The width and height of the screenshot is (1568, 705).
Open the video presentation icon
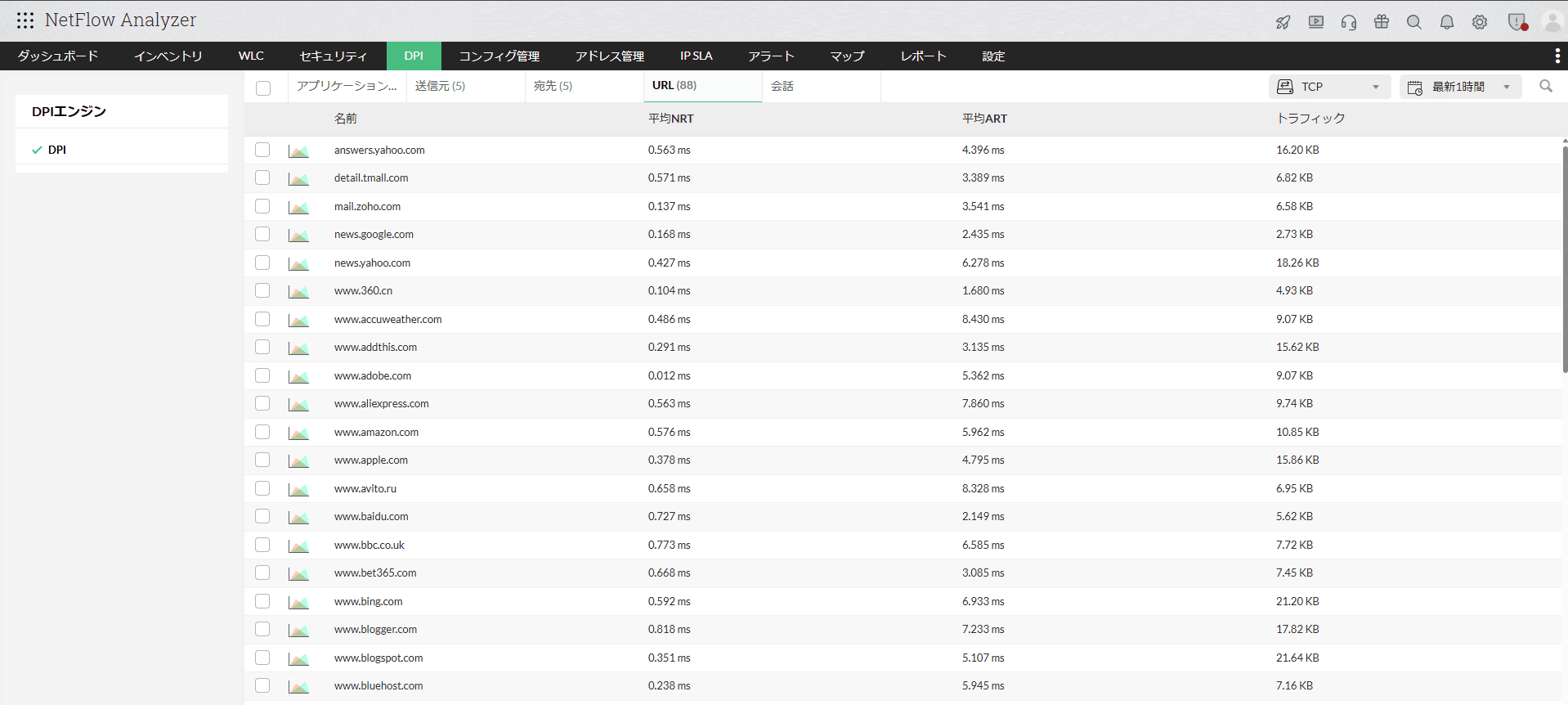pos(1316,22)
